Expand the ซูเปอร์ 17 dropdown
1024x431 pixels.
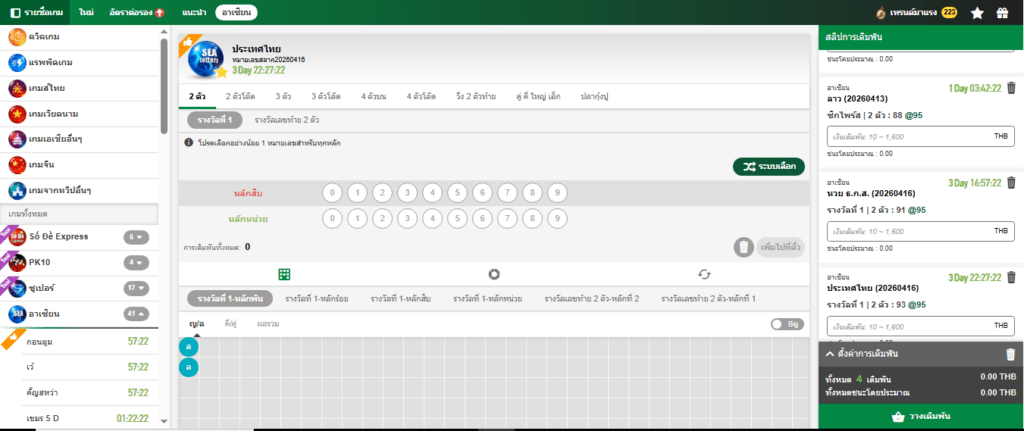(136, 288)
